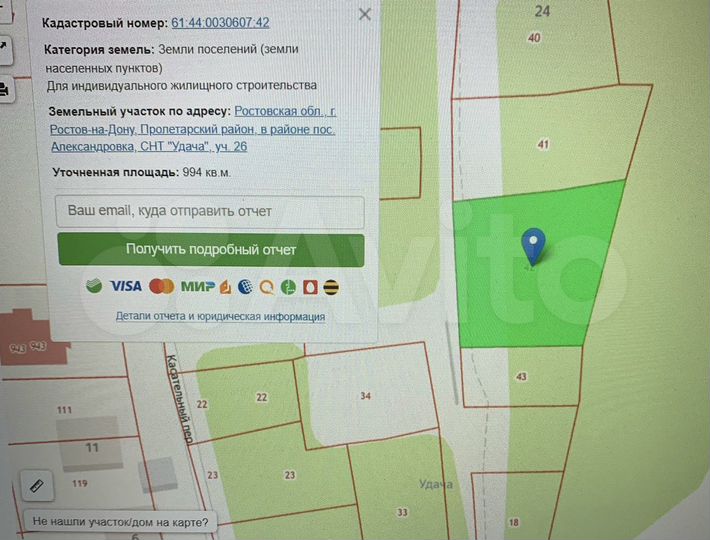Click the QIWI payment icon
This screenshot has height=540, width=710.
click(267, 287)
